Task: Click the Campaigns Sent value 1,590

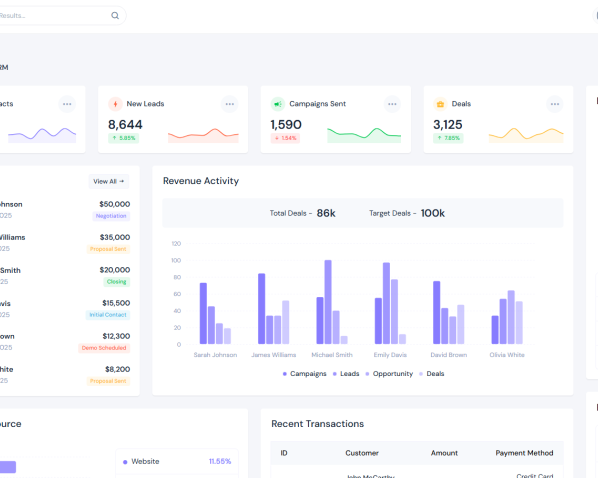Action: 286,124
